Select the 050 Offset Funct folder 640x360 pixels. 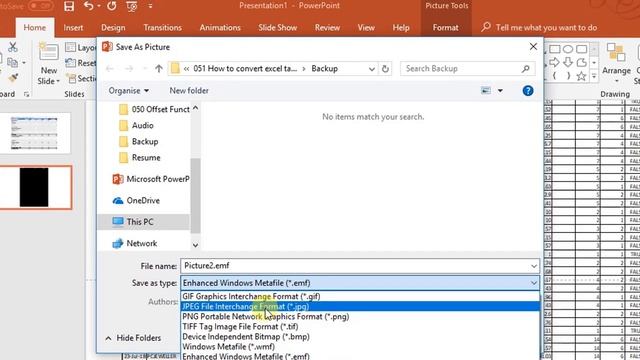click(154, 109)
